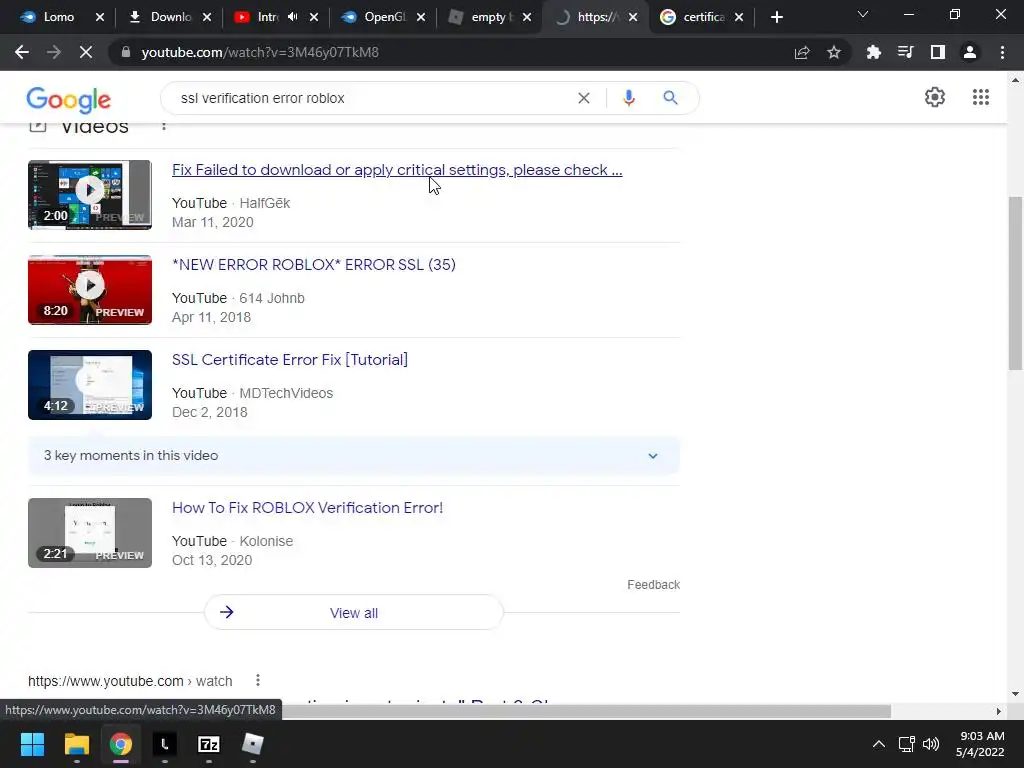Click Chrome icon in taskbar
The image size is (1024, 768).
120,744
